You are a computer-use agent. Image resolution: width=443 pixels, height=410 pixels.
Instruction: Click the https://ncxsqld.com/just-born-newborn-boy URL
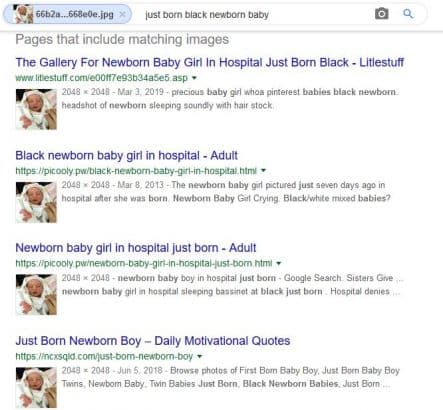tap(104, 356)
